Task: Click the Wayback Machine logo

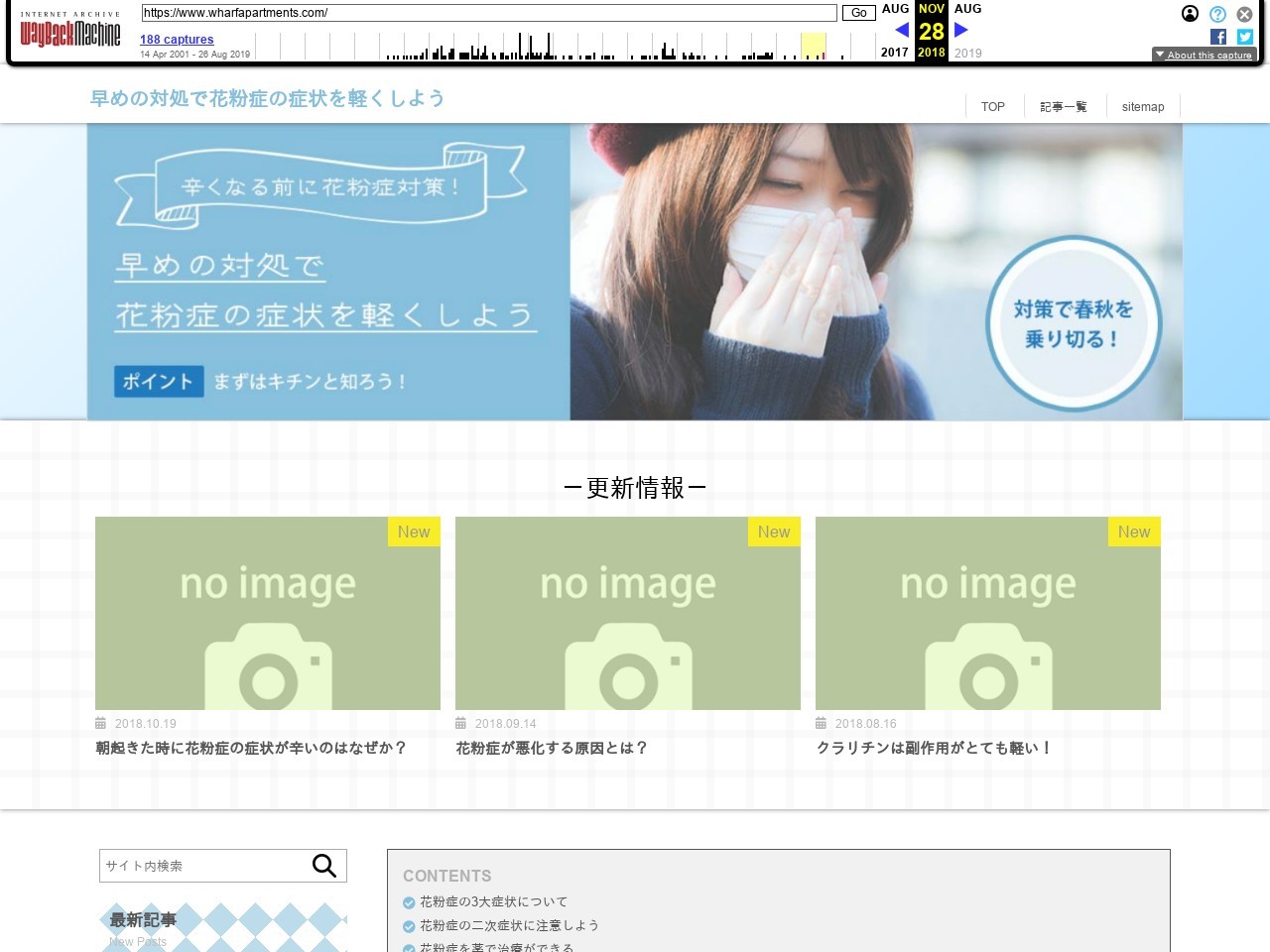Action: pyautogui.click(x=70, y=34)
